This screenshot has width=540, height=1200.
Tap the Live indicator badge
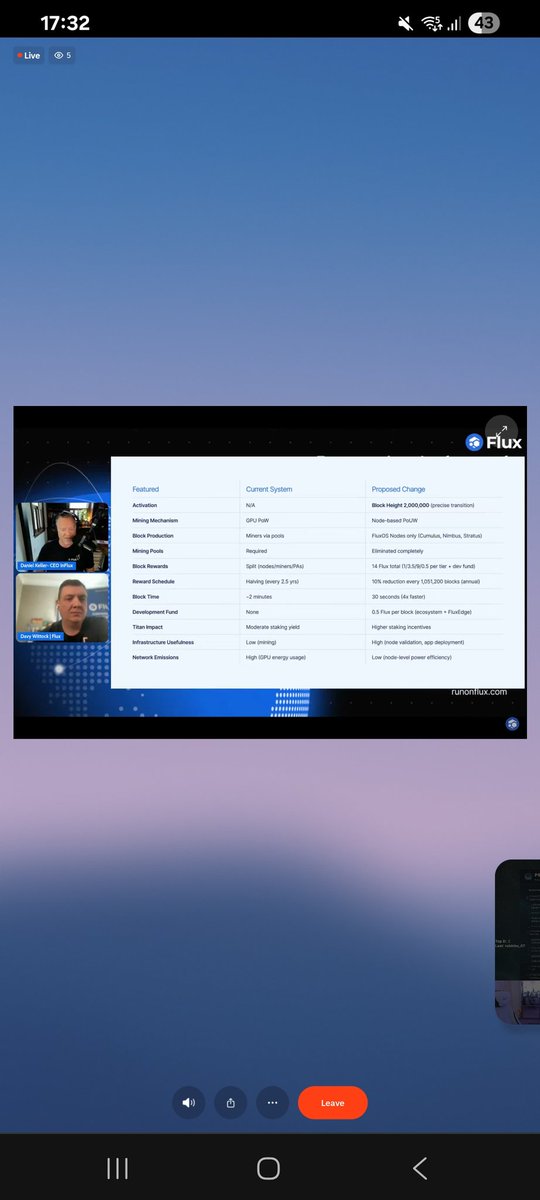(29, 56)
